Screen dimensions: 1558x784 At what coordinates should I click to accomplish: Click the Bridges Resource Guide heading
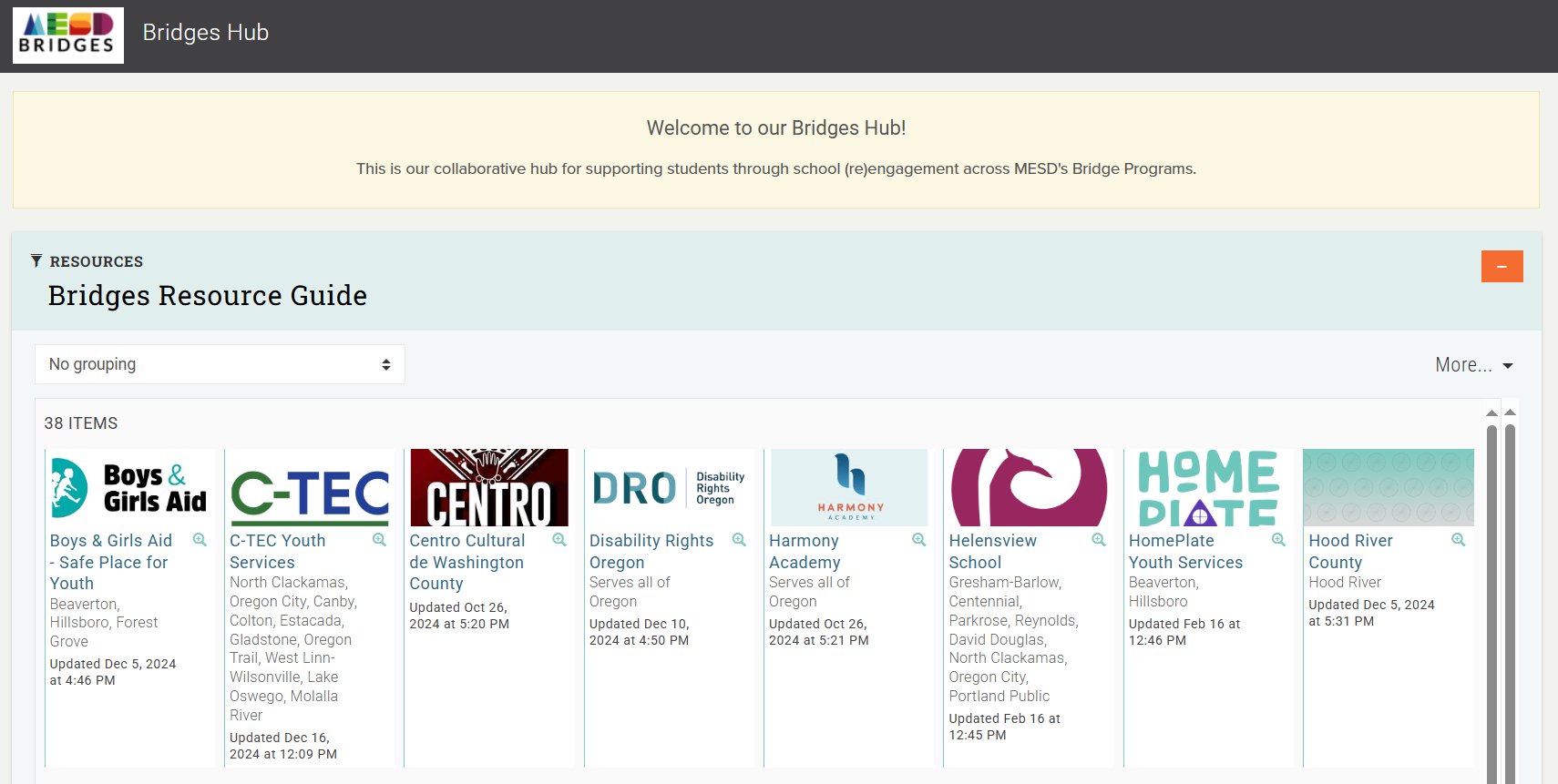tap(208, 296)
